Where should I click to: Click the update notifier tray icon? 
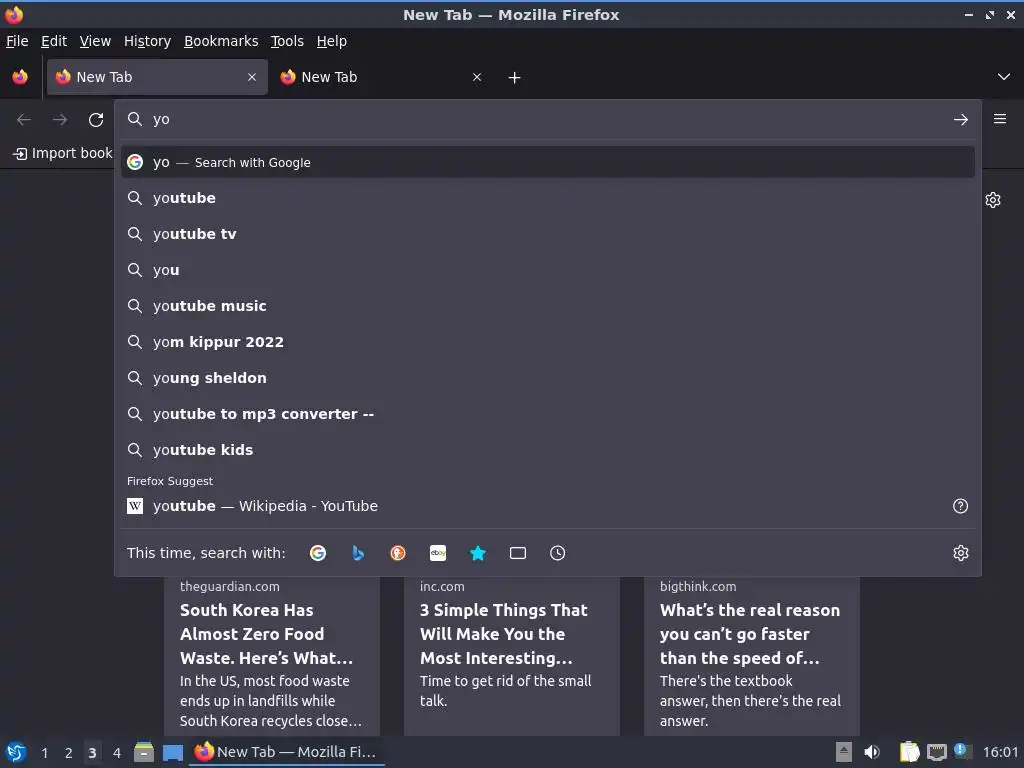pos(962,751)
